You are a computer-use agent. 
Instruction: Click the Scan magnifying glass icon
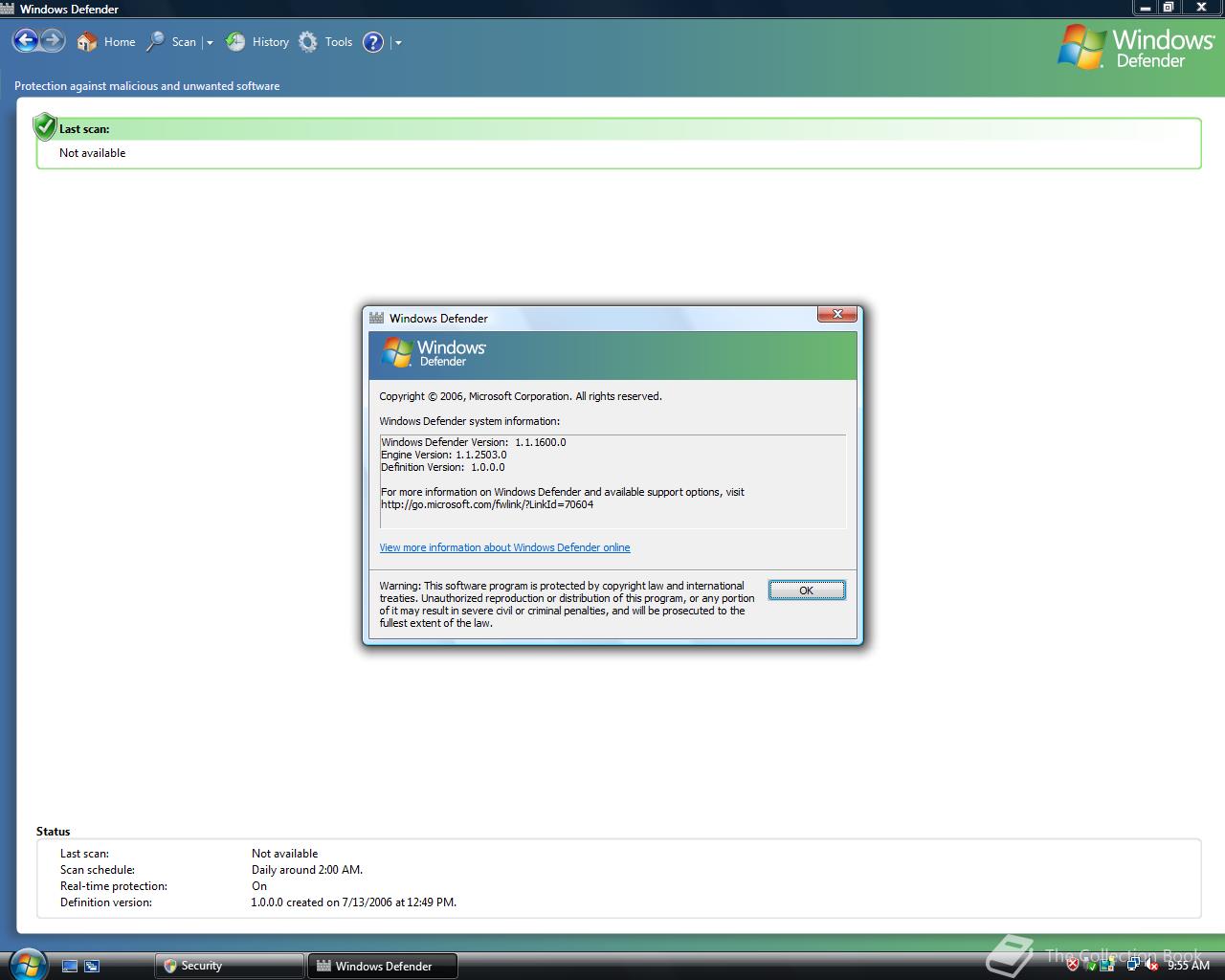(155, 41)
